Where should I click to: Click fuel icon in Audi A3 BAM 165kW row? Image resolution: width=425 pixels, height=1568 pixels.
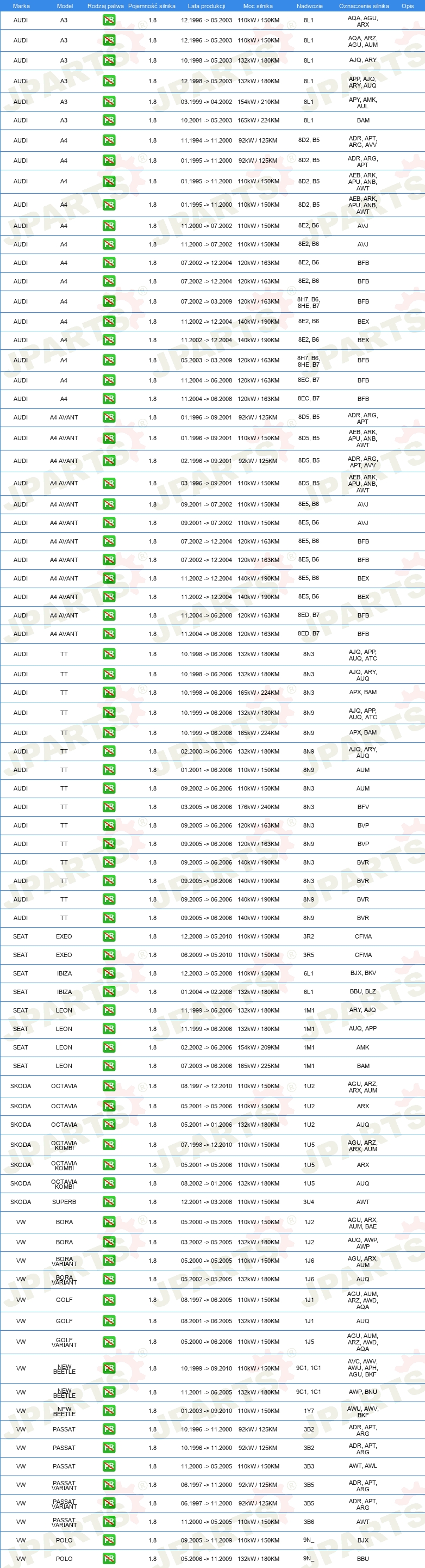coord(109,120)
